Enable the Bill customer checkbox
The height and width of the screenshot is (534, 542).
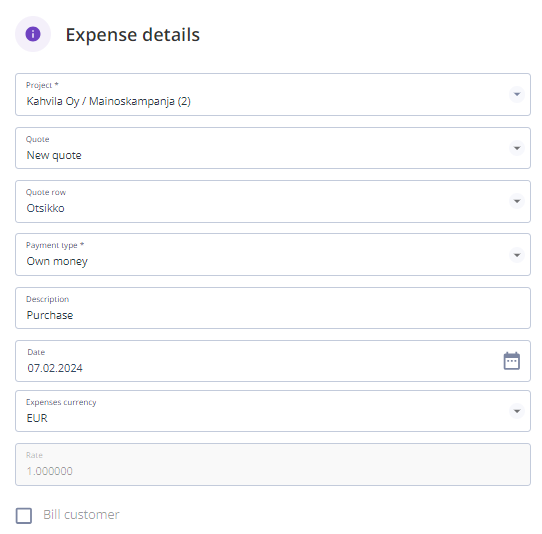(24, 516)
